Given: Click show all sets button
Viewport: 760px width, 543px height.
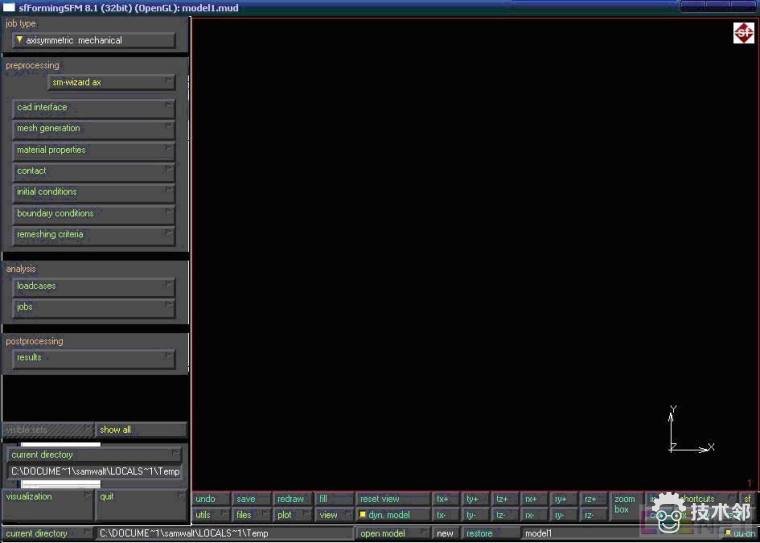Looking at the screenshot, I should (x=141, y=430).
